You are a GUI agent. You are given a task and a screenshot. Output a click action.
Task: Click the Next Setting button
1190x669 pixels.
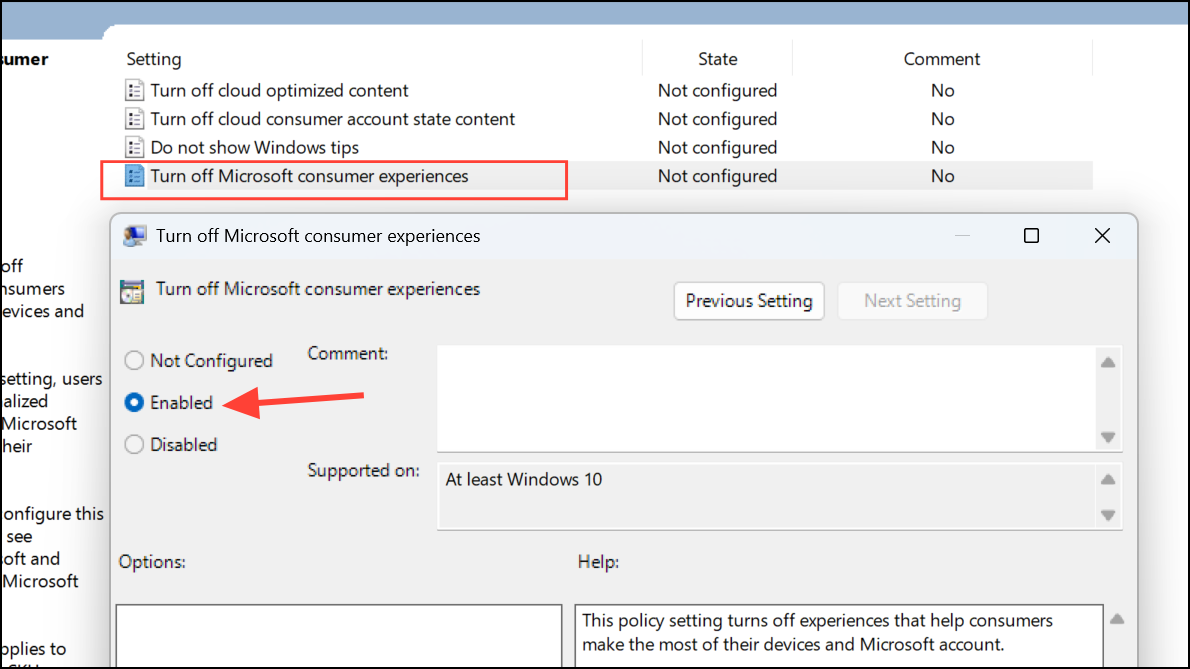(x=912, y=301)
